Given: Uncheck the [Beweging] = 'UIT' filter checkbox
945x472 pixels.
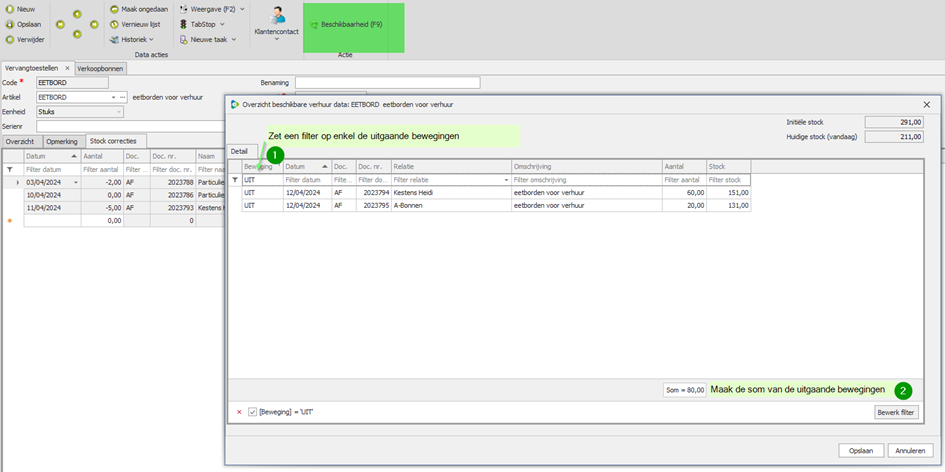Looking at the screenshot, I should pyautogui.click(x=253, y=412).
